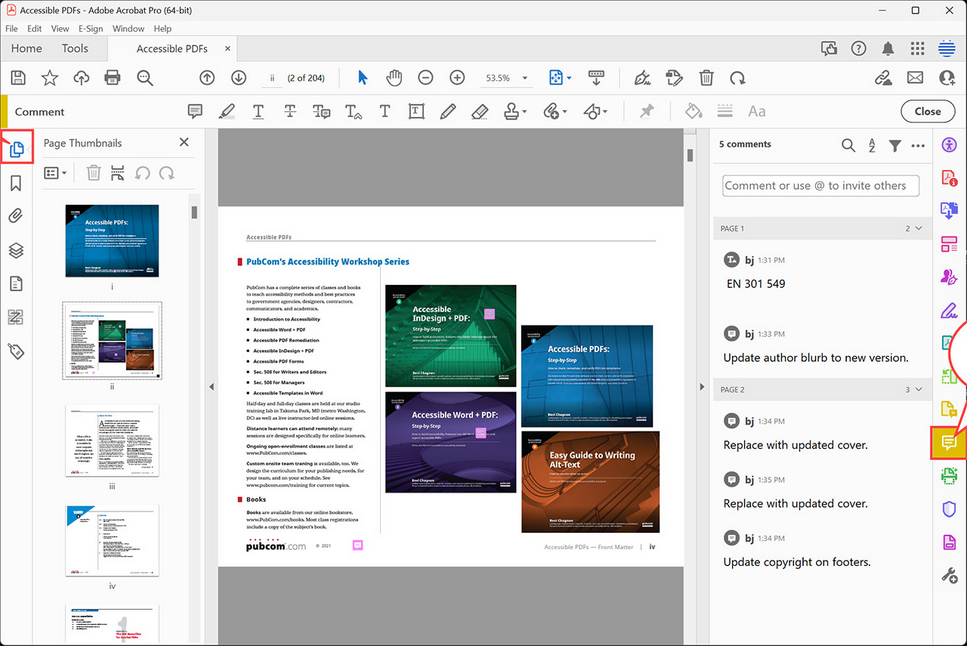Select the Eraser tool
967x646 pixels.
(x=479, y=111)
